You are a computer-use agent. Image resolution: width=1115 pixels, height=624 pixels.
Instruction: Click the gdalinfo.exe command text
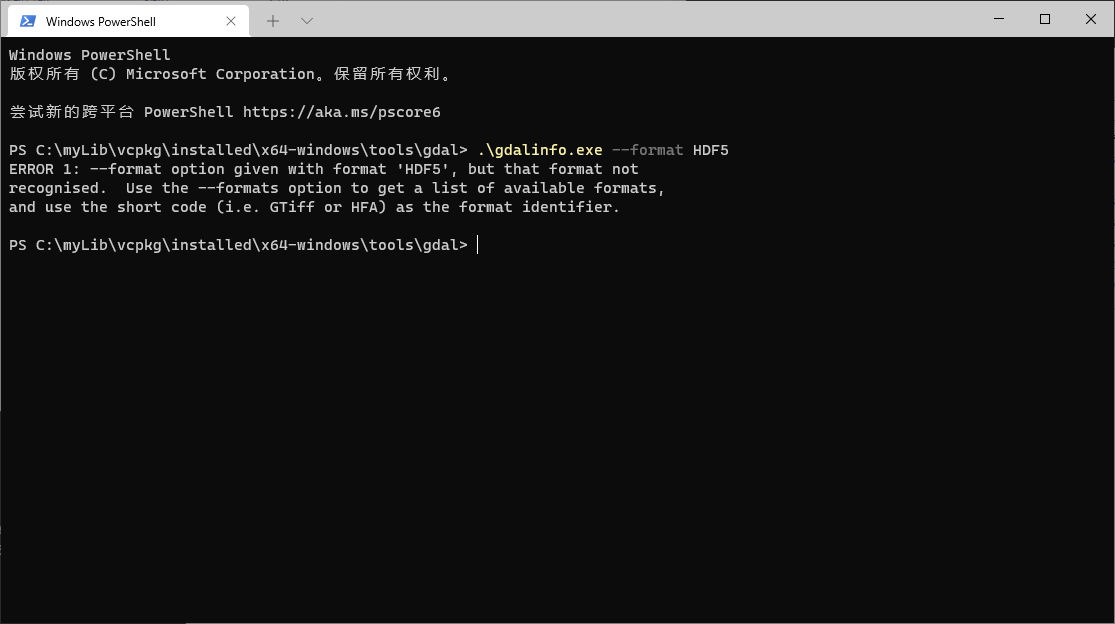click(x=539, y=149)
